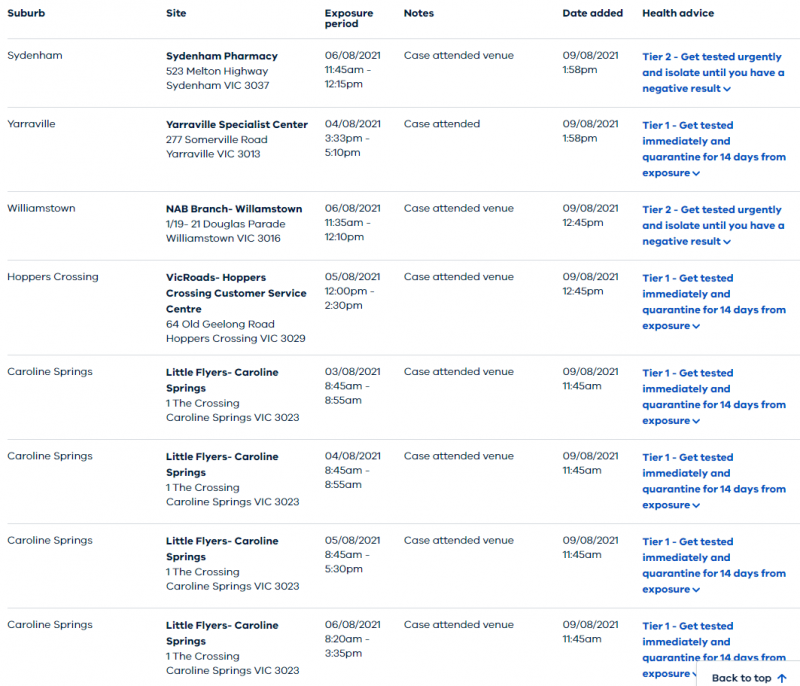Select the Yarraville Specialist Center site name

[x=237, y=125]
